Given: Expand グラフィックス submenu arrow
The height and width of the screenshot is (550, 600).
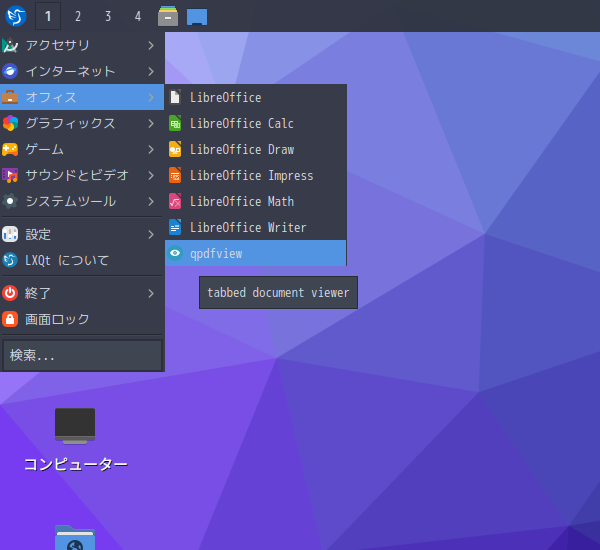Looking at the screenshot, I should pyautogui.click(x=151, y=124).
